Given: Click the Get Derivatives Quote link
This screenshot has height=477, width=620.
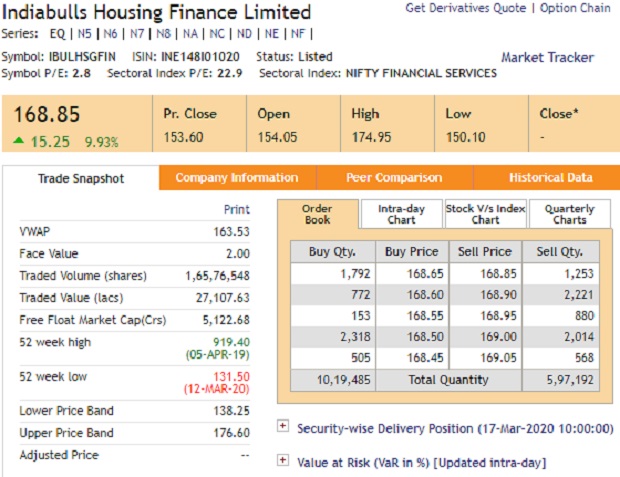Looking at the screenshot, I should coord(465,8).
